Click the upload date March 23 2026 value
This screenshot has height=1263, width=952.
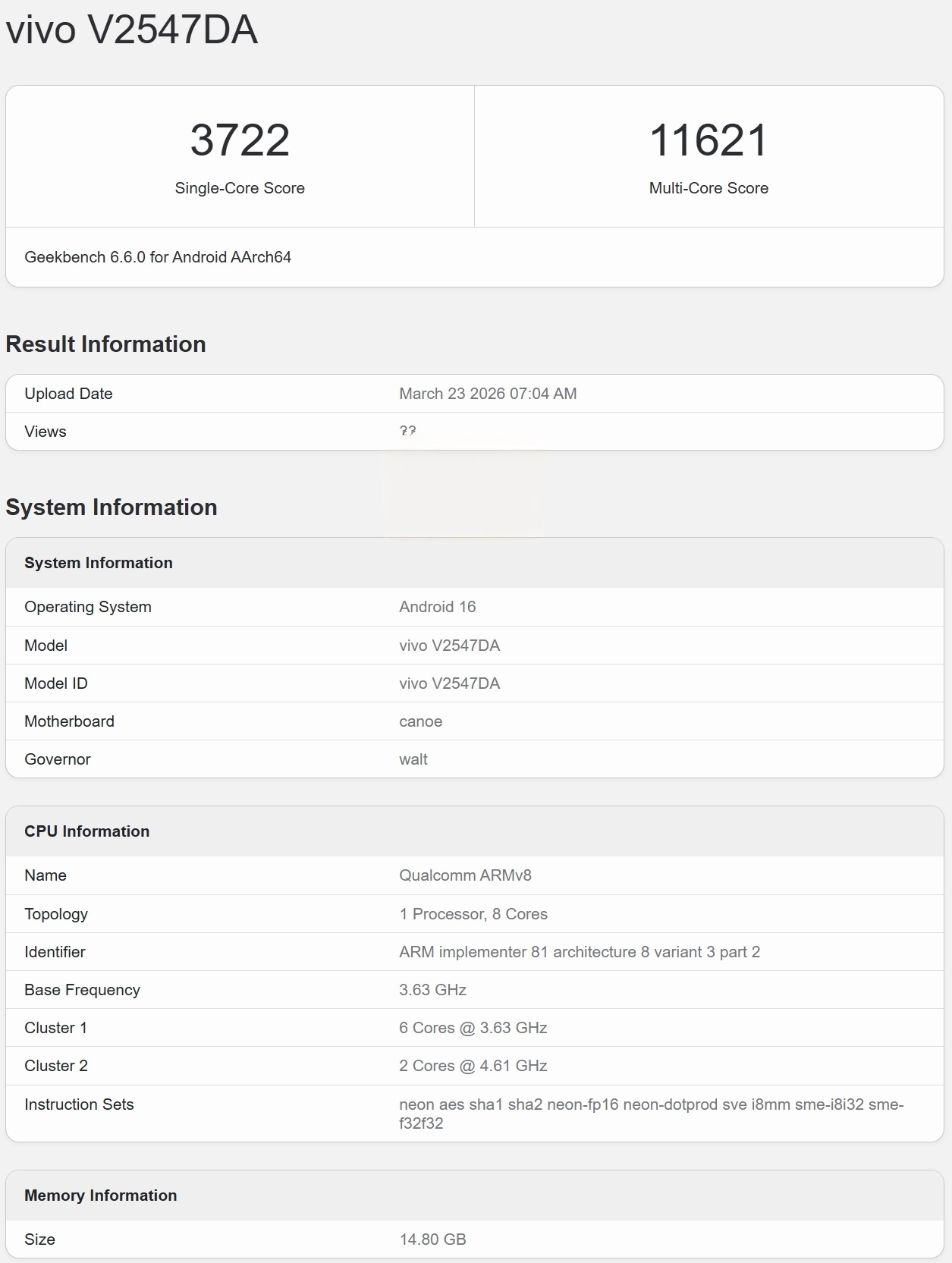(x=488, y=394)
